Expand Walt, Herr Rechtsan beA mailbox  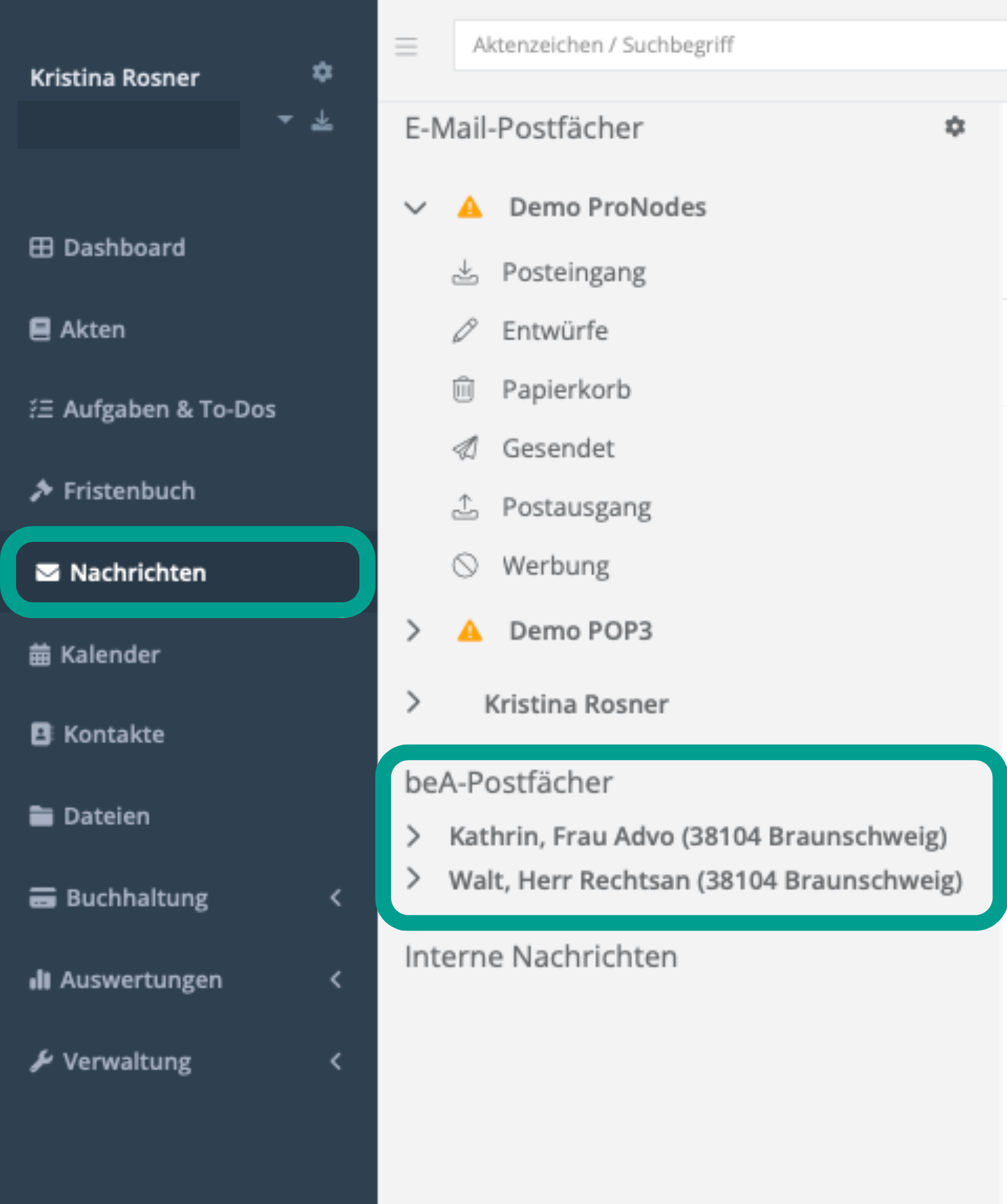(x=414, y=879)
